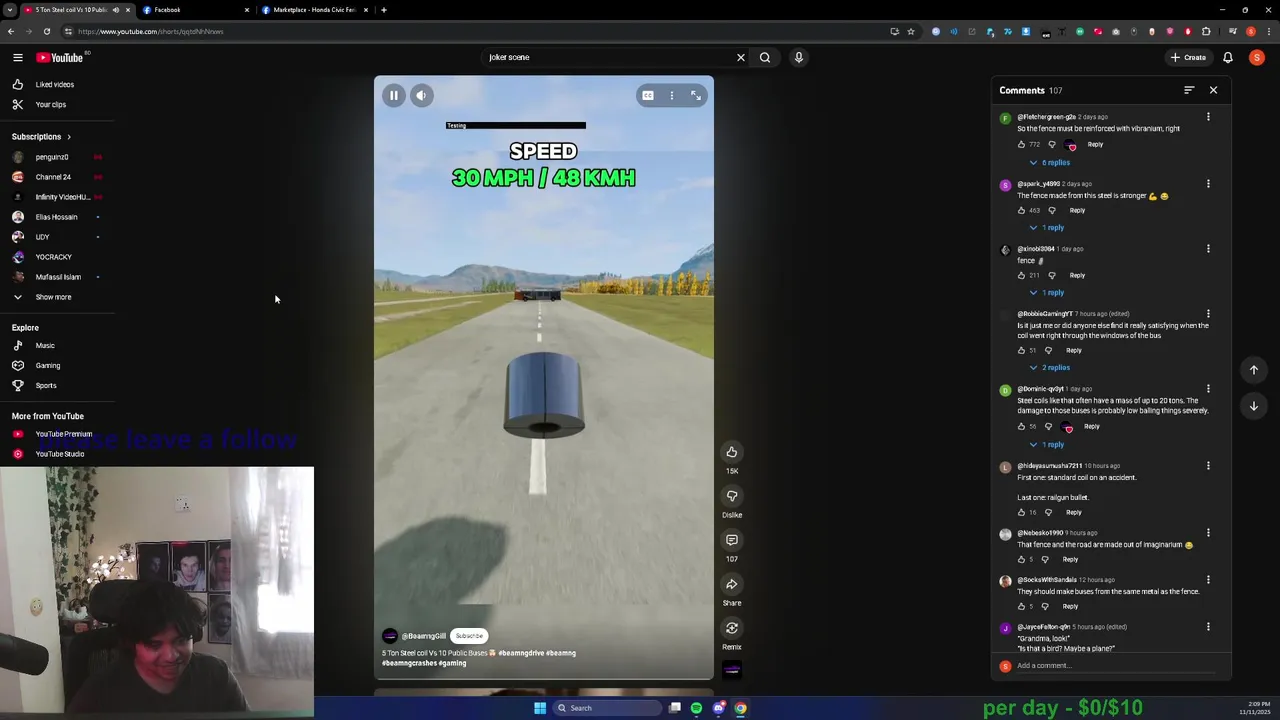
Task: Pause the Shorts video
Action: tap(393, 95)
